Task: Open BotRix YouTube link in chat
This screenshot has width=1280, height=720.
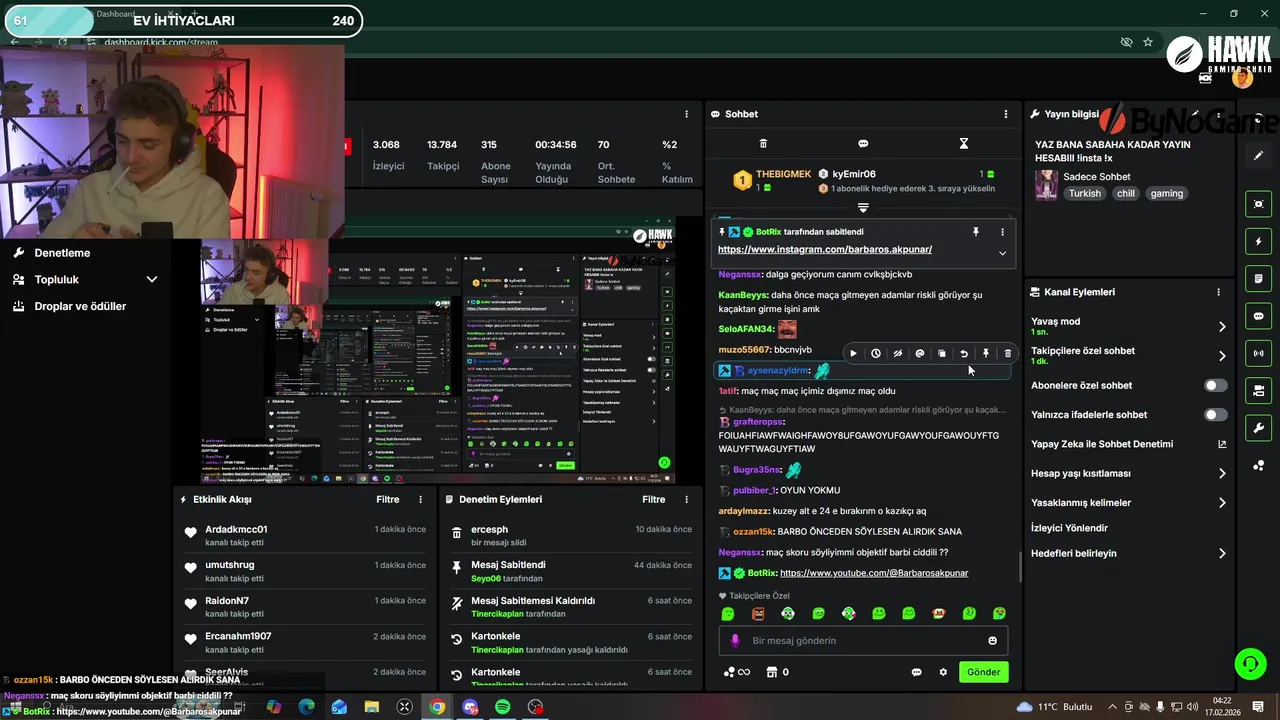Action: point(874,573)
